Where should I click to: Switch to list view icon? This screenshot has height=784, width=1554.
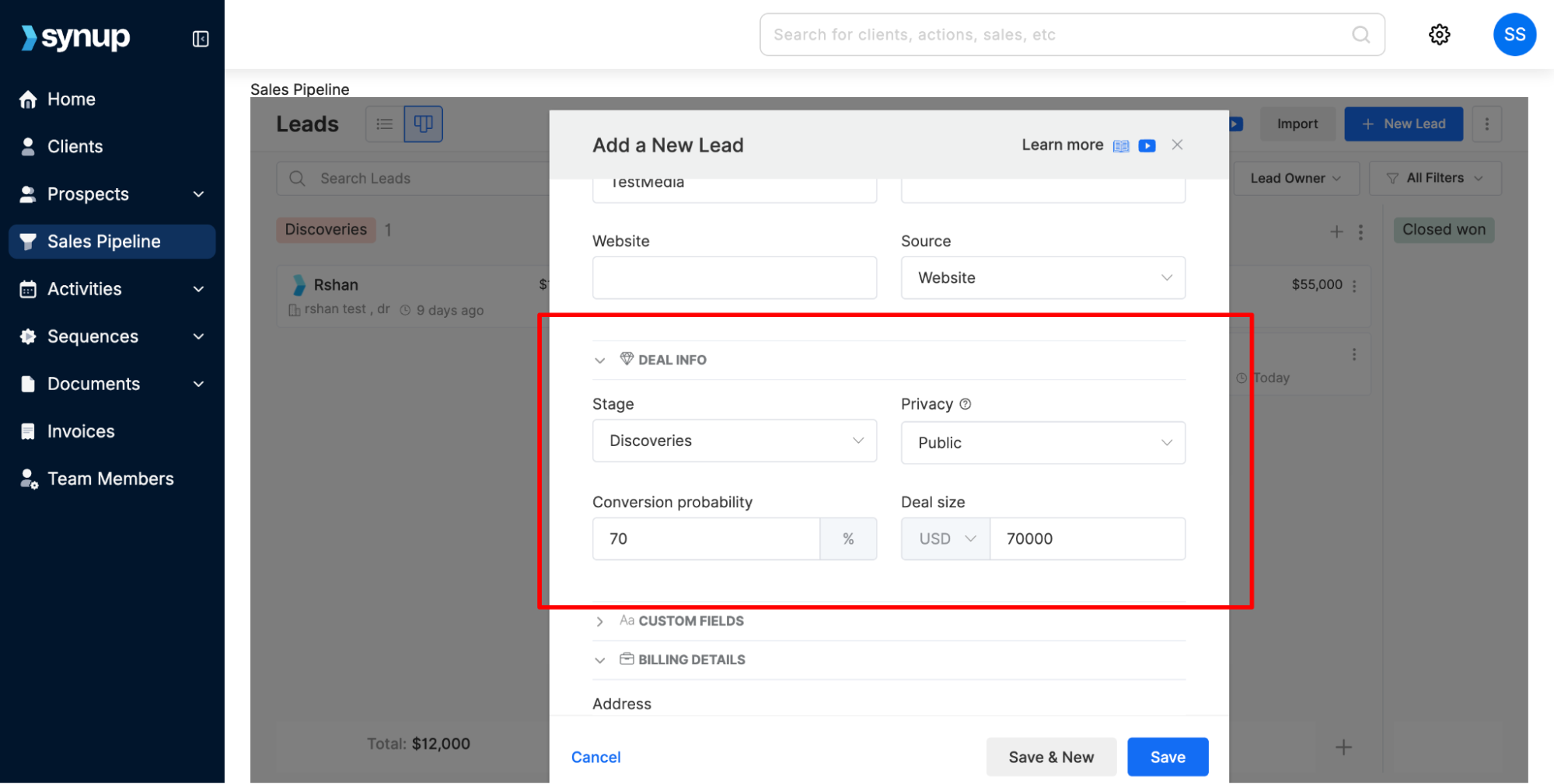coord(384,124)
